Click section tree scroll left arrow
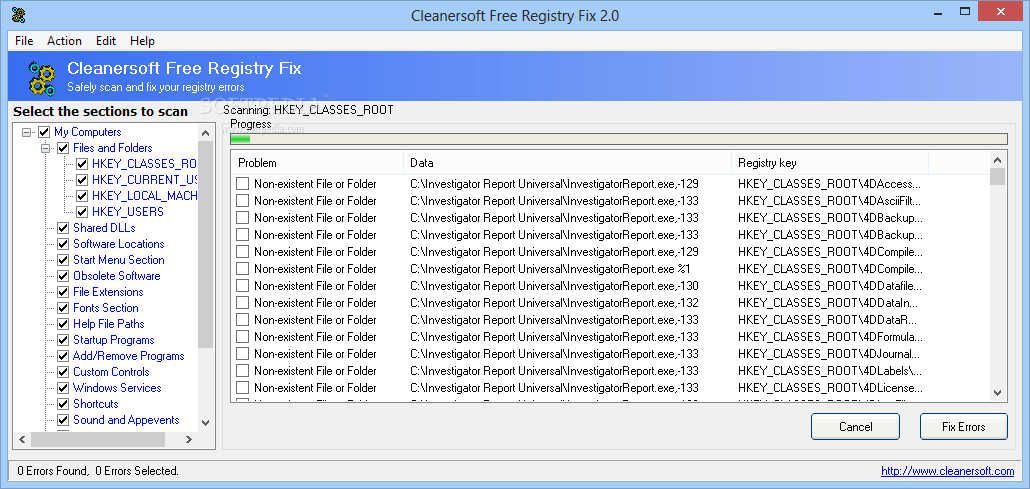 21,439
